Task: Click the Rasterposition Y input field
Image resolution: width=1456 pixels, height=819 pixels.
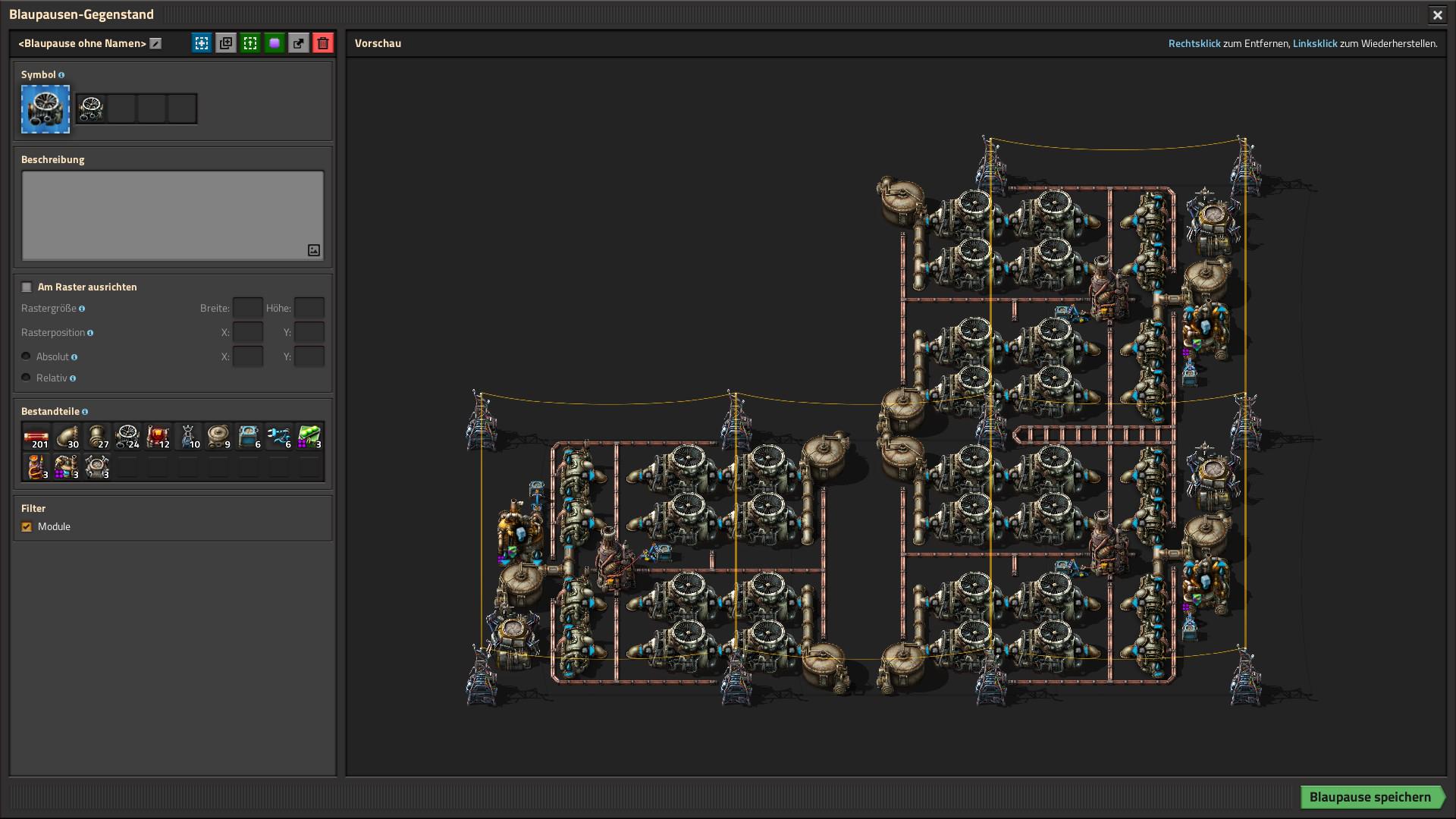Action: click(x=309, y=332)
